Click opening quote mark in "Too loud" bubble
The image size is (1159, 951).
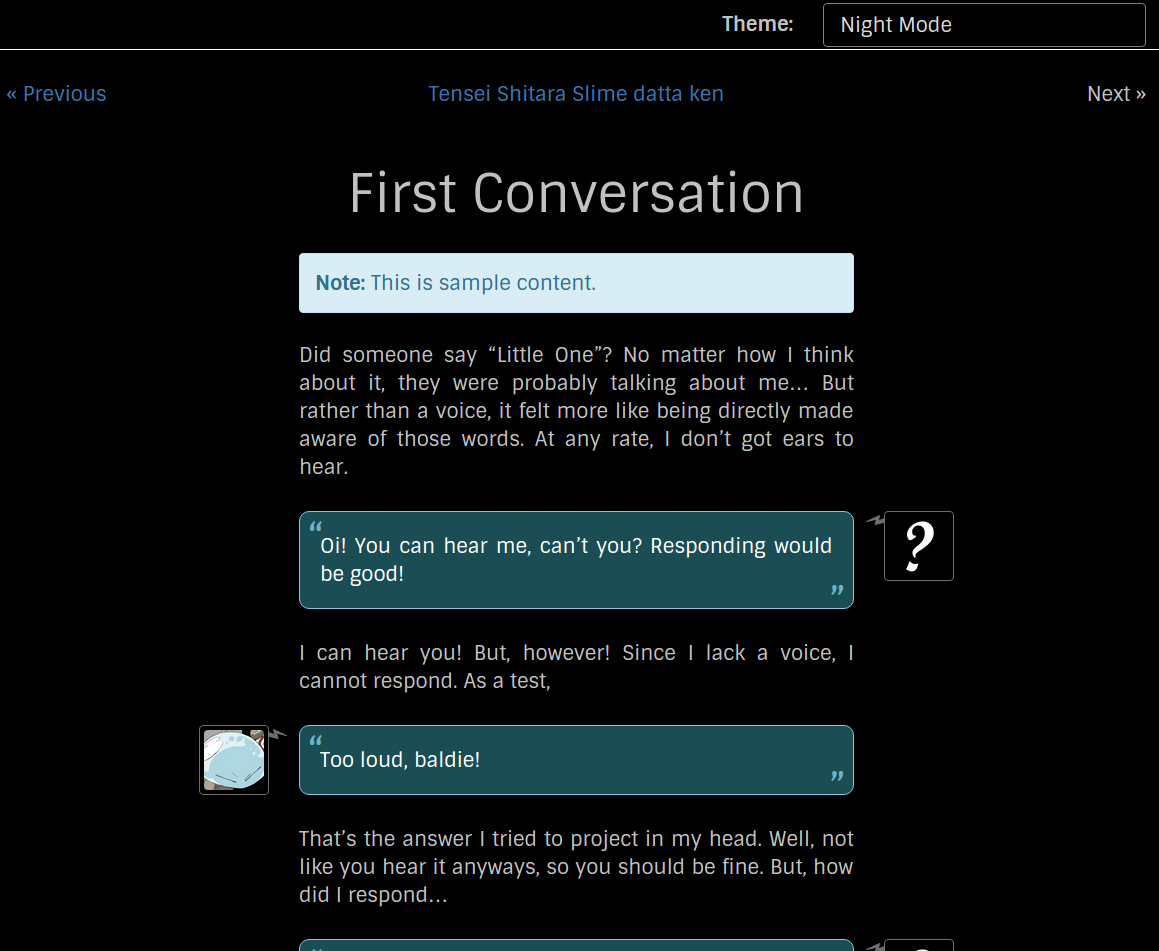[316, 741]
